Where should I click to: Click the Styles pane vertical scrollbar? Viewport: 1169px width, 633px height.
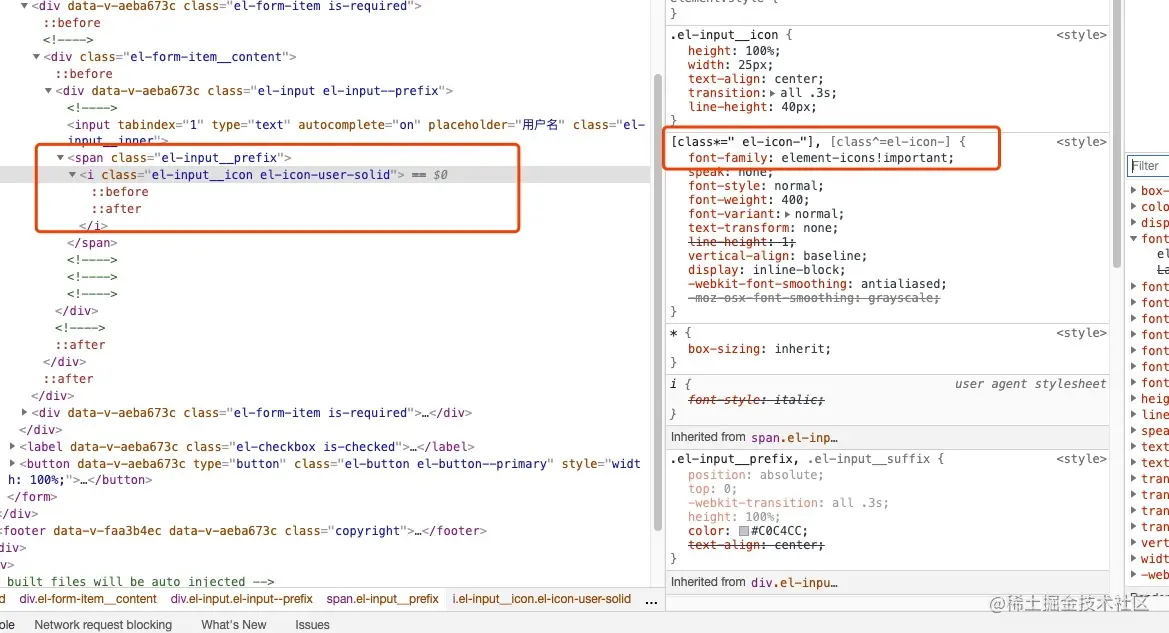click(x=1117, y=134)
